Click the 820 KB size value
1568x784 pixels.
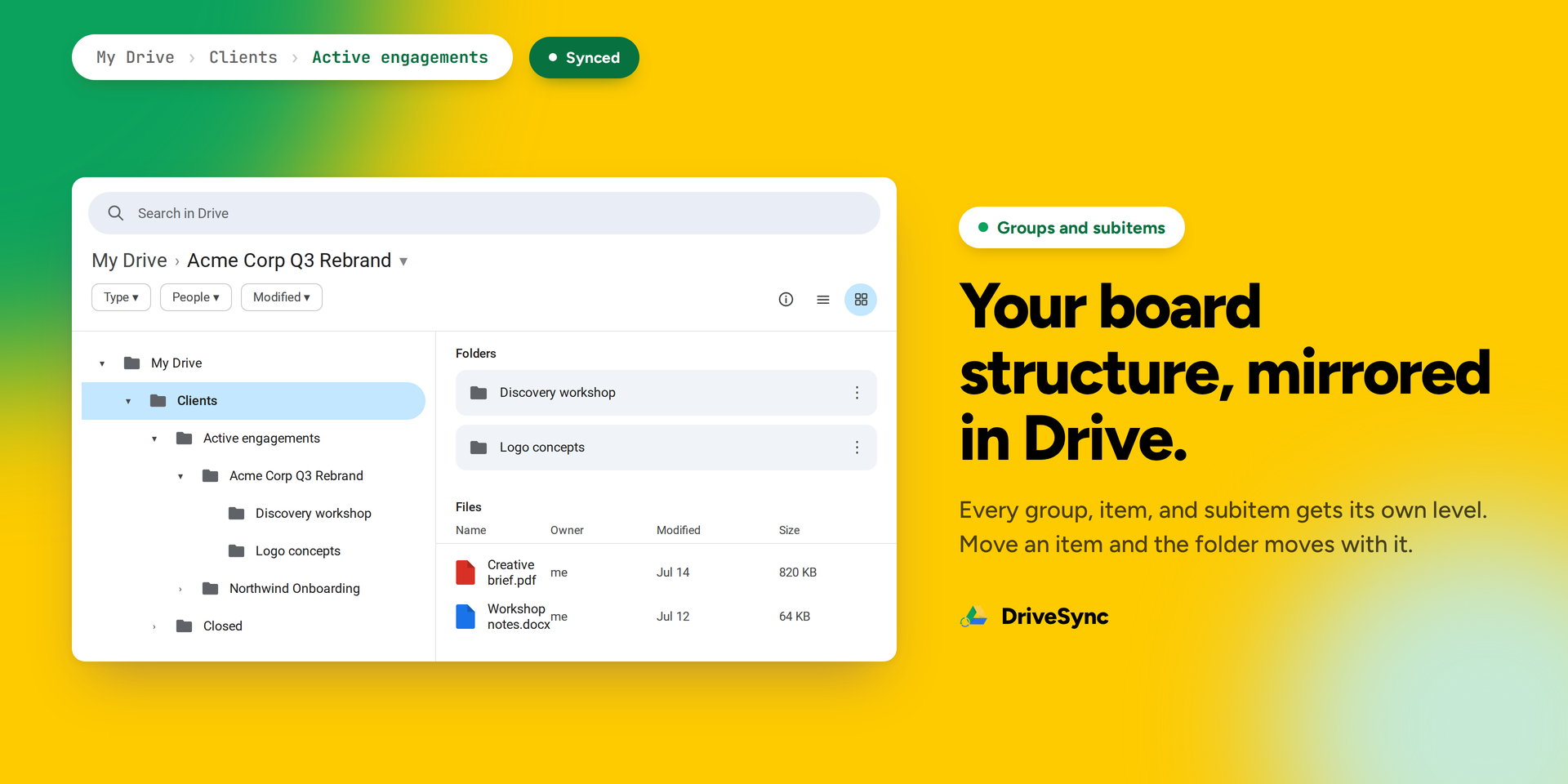point(798,572)
